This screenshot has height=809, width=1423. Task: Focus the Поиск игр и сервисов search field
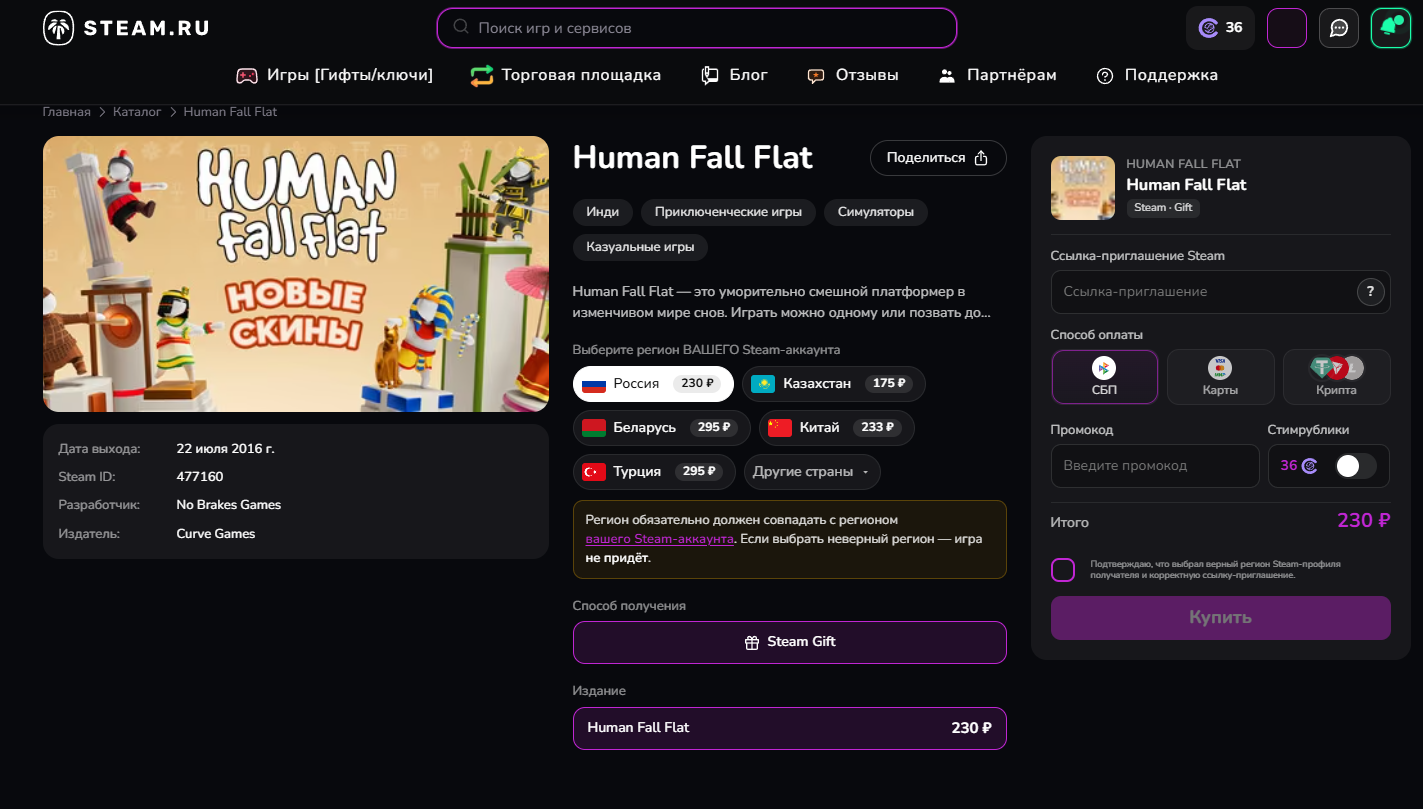tap(697, 28)
